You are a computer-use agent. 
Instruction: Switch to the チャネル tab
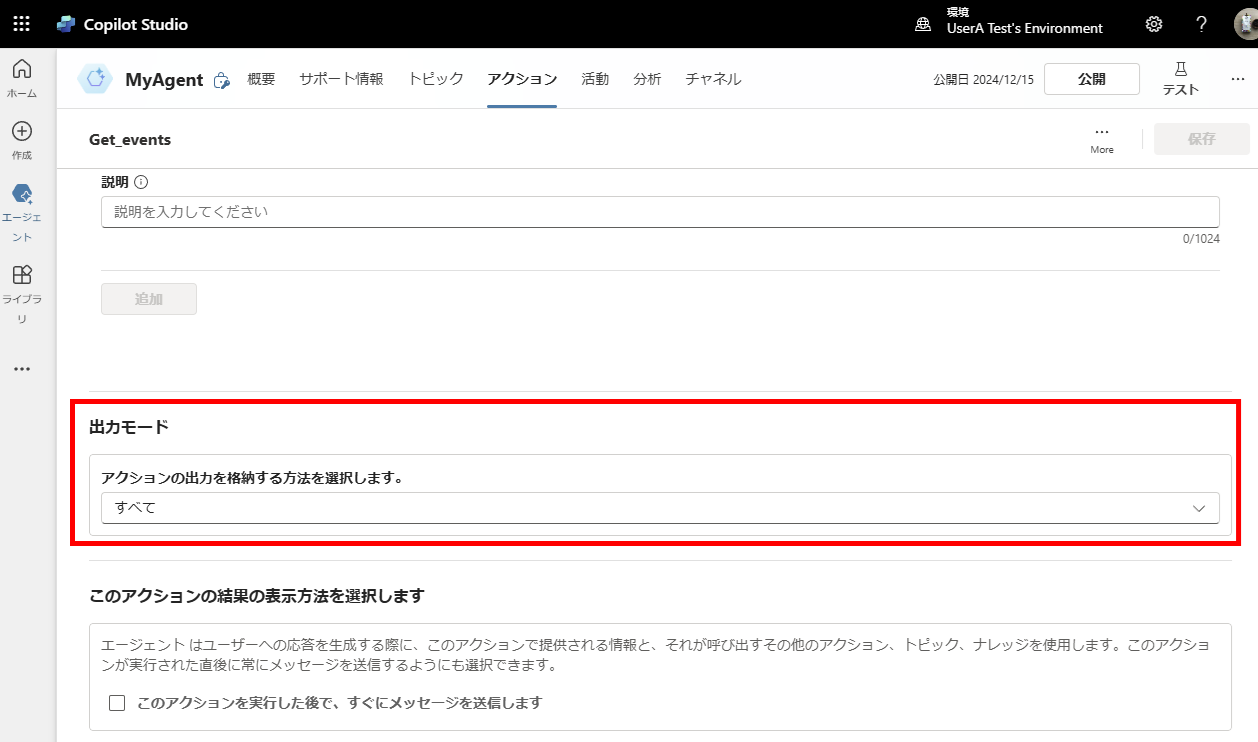pos(713,79)
